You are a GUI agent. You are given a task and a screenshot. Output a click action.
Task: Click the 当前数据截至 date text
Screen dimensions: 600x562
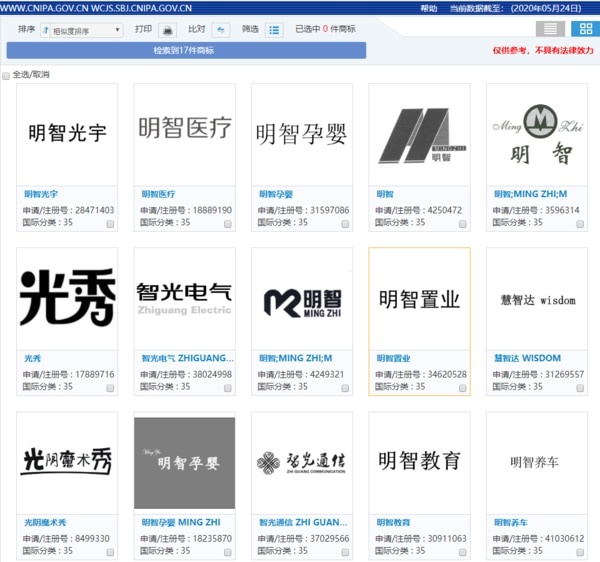pos(515,8)
